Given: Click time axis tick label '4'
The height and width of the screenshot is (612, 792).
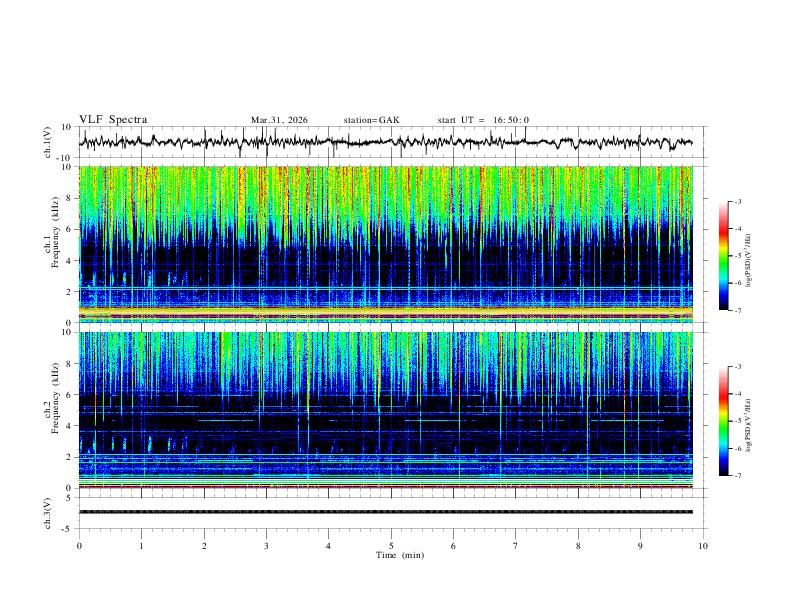Looking at the screenshot, I should [329, 546].
